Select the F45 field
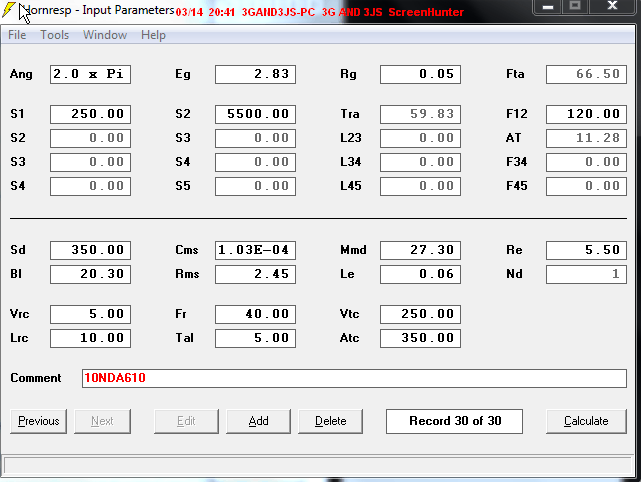This screenshot has height=482, width=641. [586, 186]
